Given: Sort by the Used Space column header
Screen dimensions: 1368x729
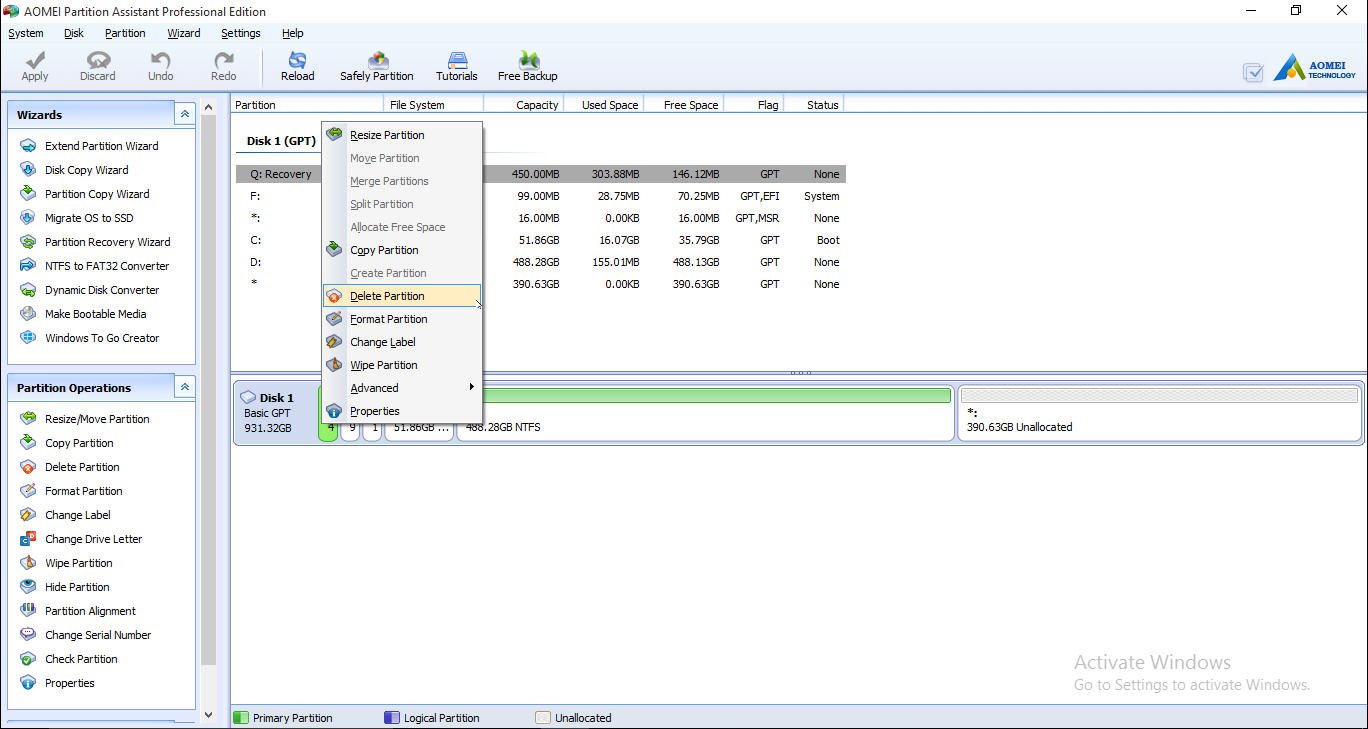Looking at the screenshot, I should click(604, 105).
